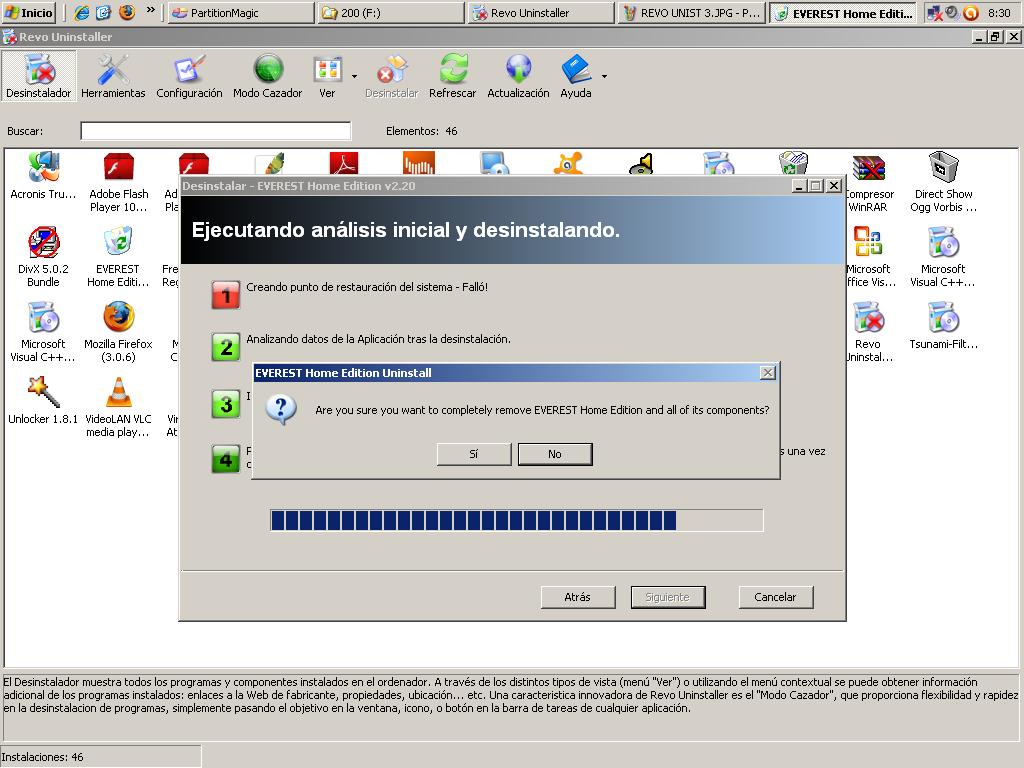This screenshot has height=768, width=1024.
Task: Click the Refrescar refresh icon
Action: (453, 76)
